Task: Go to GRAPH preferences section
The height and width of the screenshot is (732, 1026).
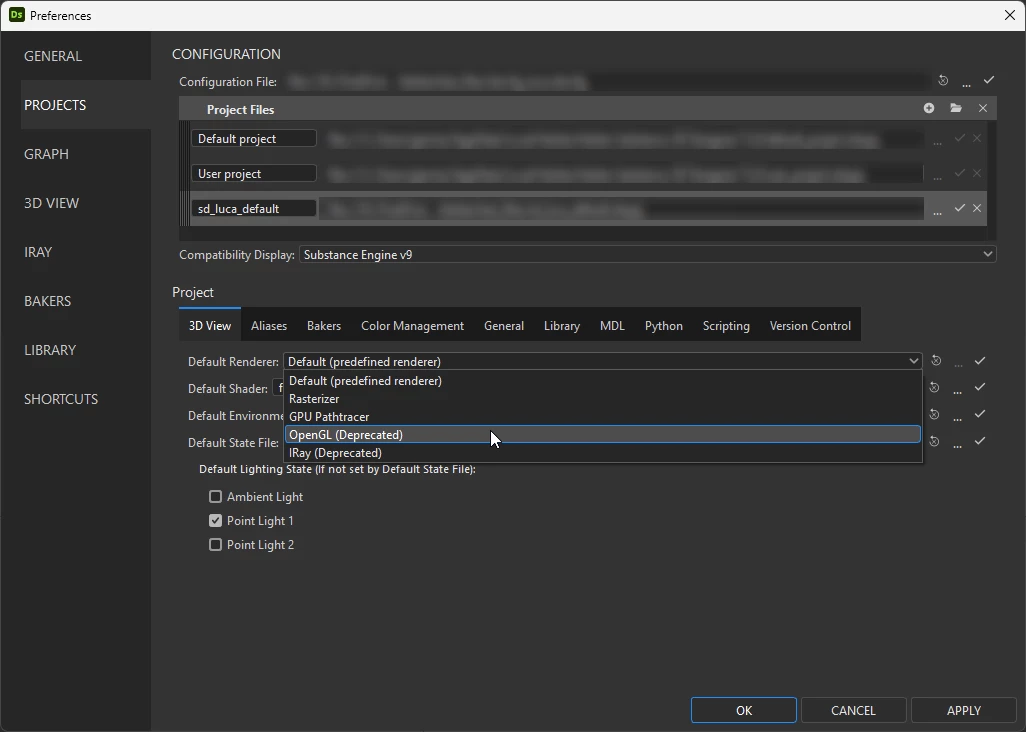Action: pos(86,154)
